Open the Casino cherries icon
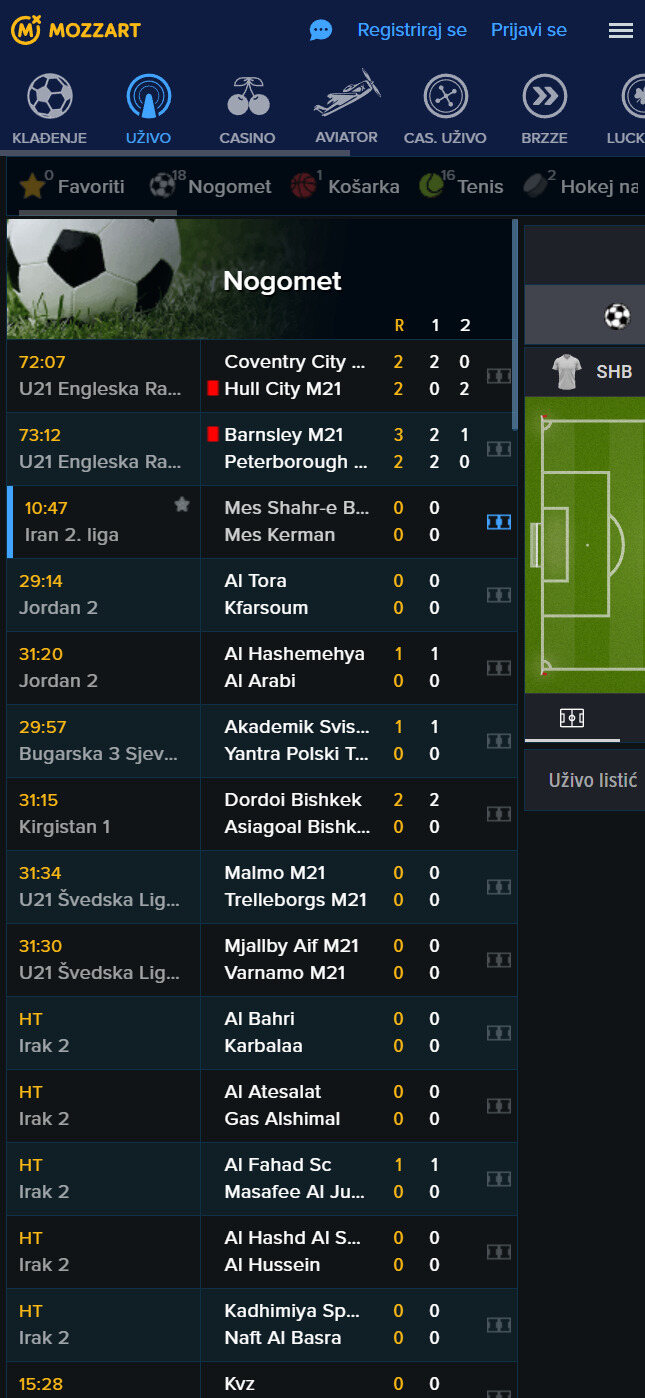645x1398 pixels. coord(247,98)
